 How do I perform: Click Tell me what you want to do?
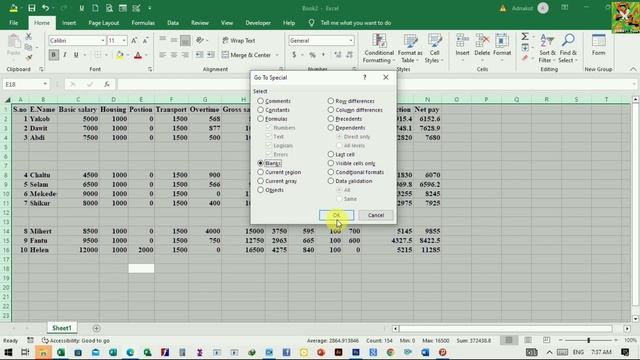click(356, 23)
